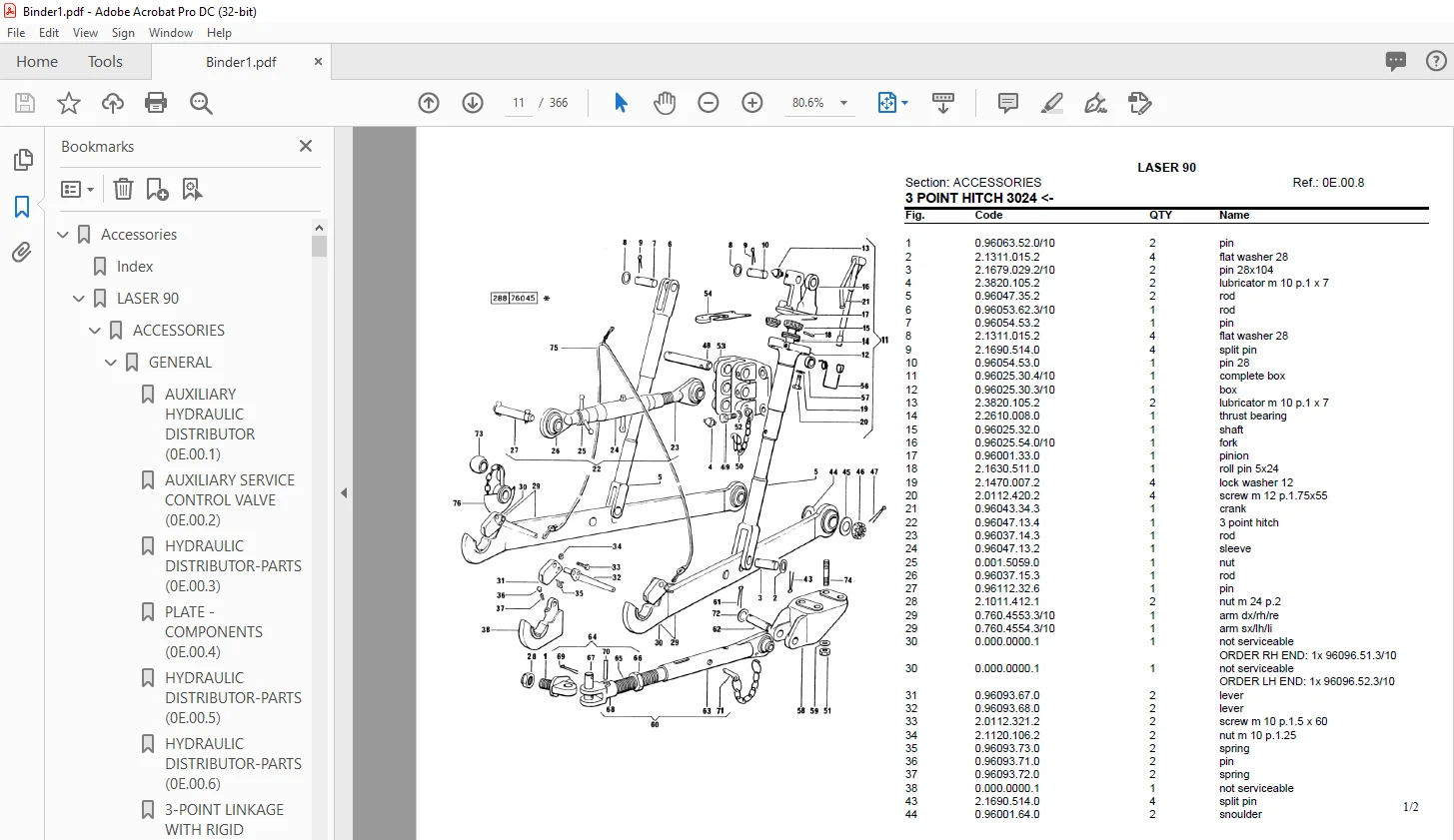Close the Bookmarks panel
The width and height of the screenshot is (1454, 840).
pos(306,146)
